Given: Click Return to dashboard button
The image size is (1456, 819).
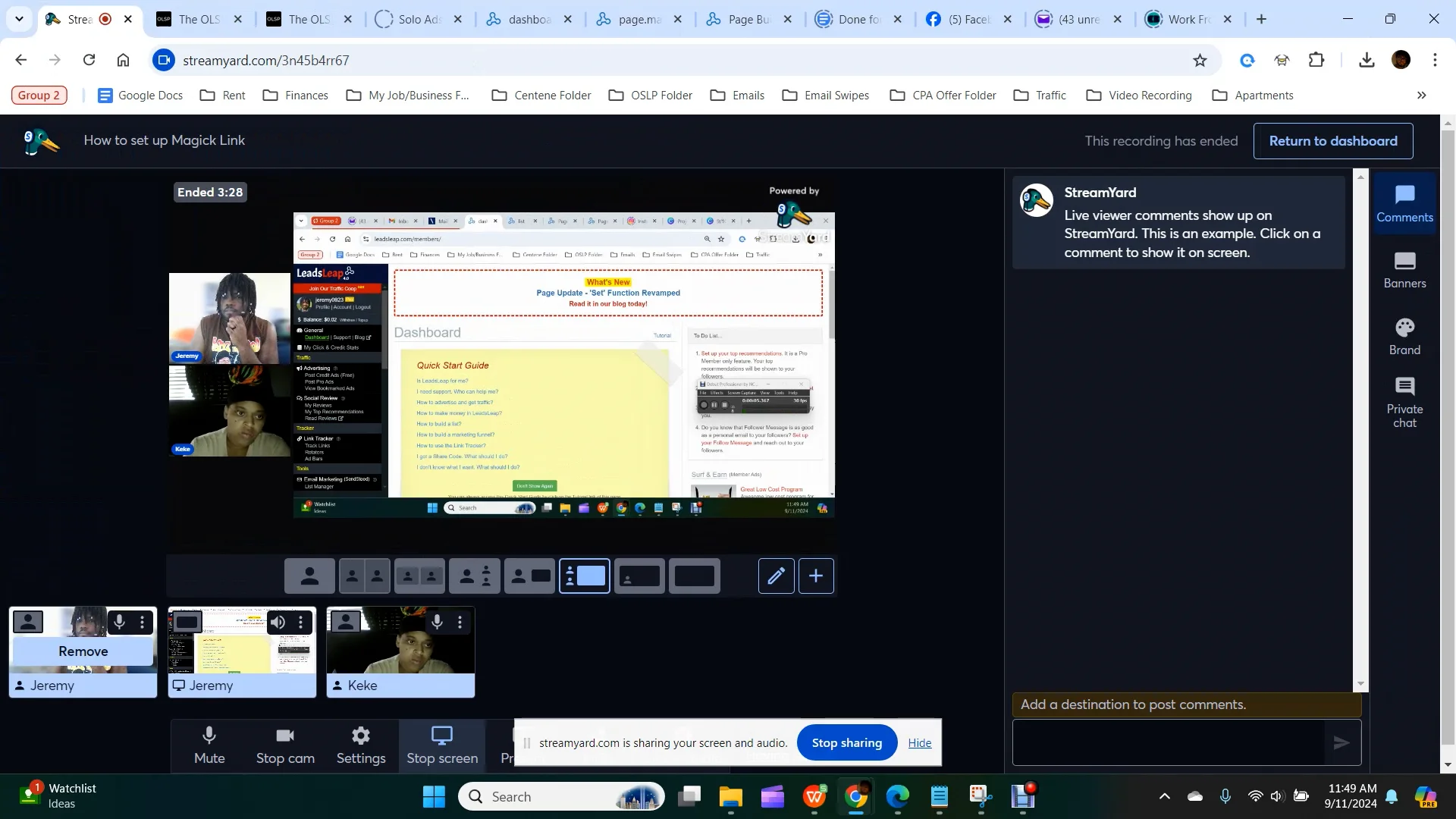Looking at the screenshot, I should (x=1332, y=141).
